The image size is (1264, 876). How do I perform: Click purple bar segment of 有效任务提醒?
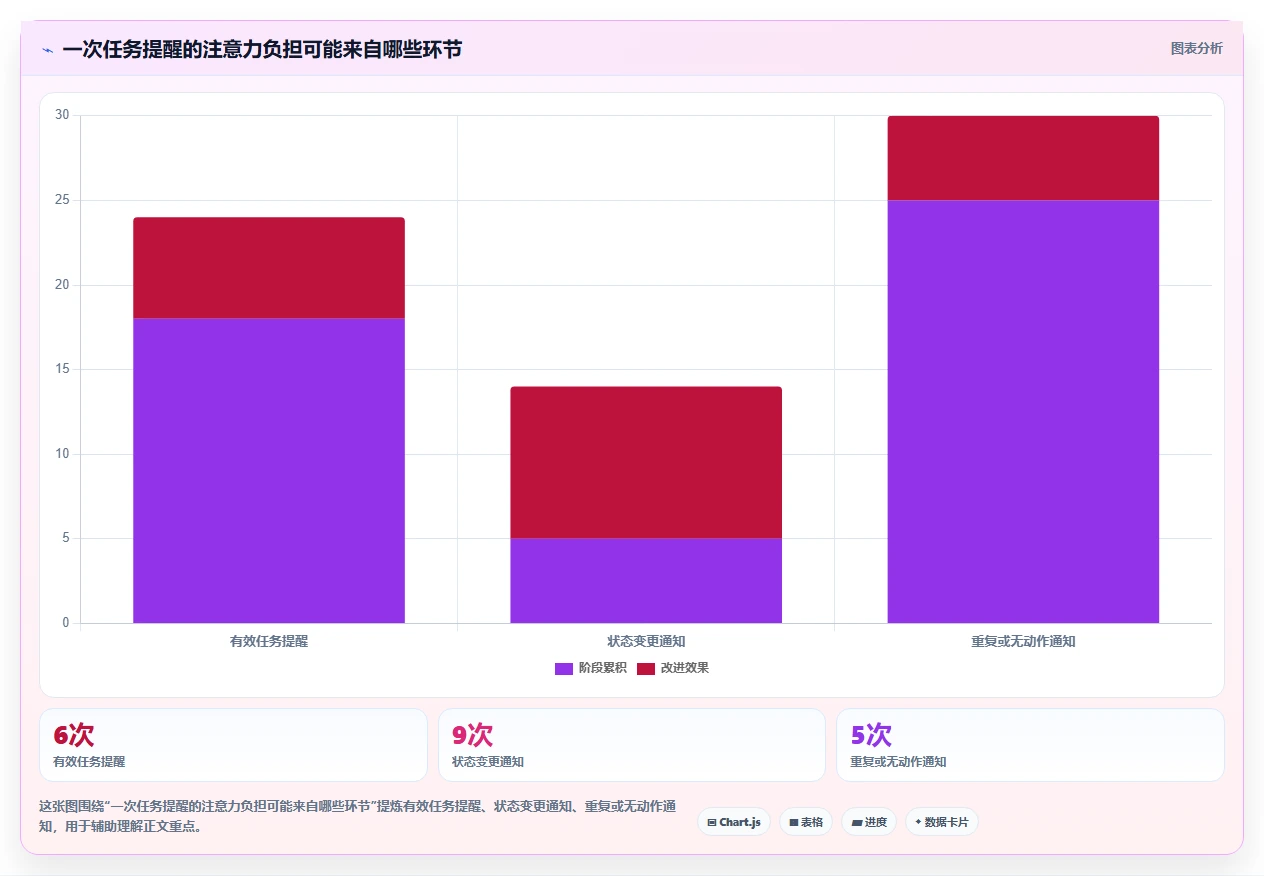click(269, 470)
